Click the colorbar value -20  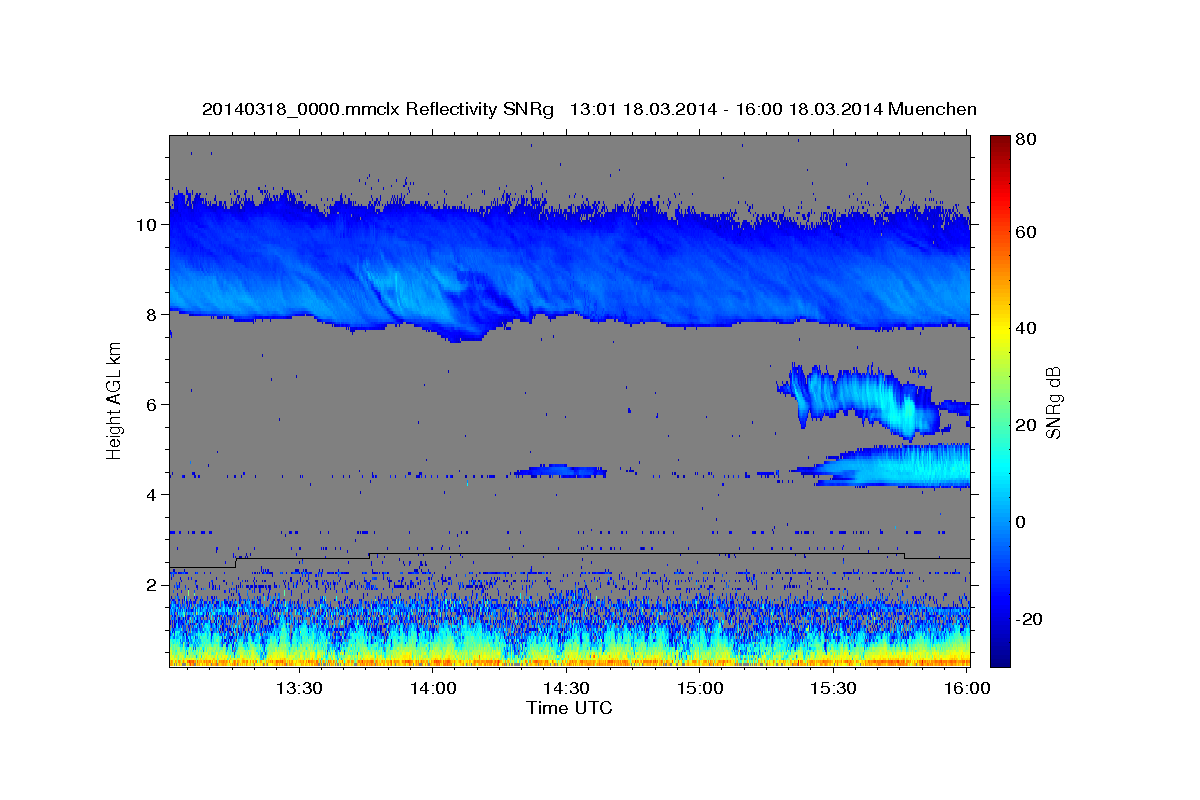pos(1028,619)
